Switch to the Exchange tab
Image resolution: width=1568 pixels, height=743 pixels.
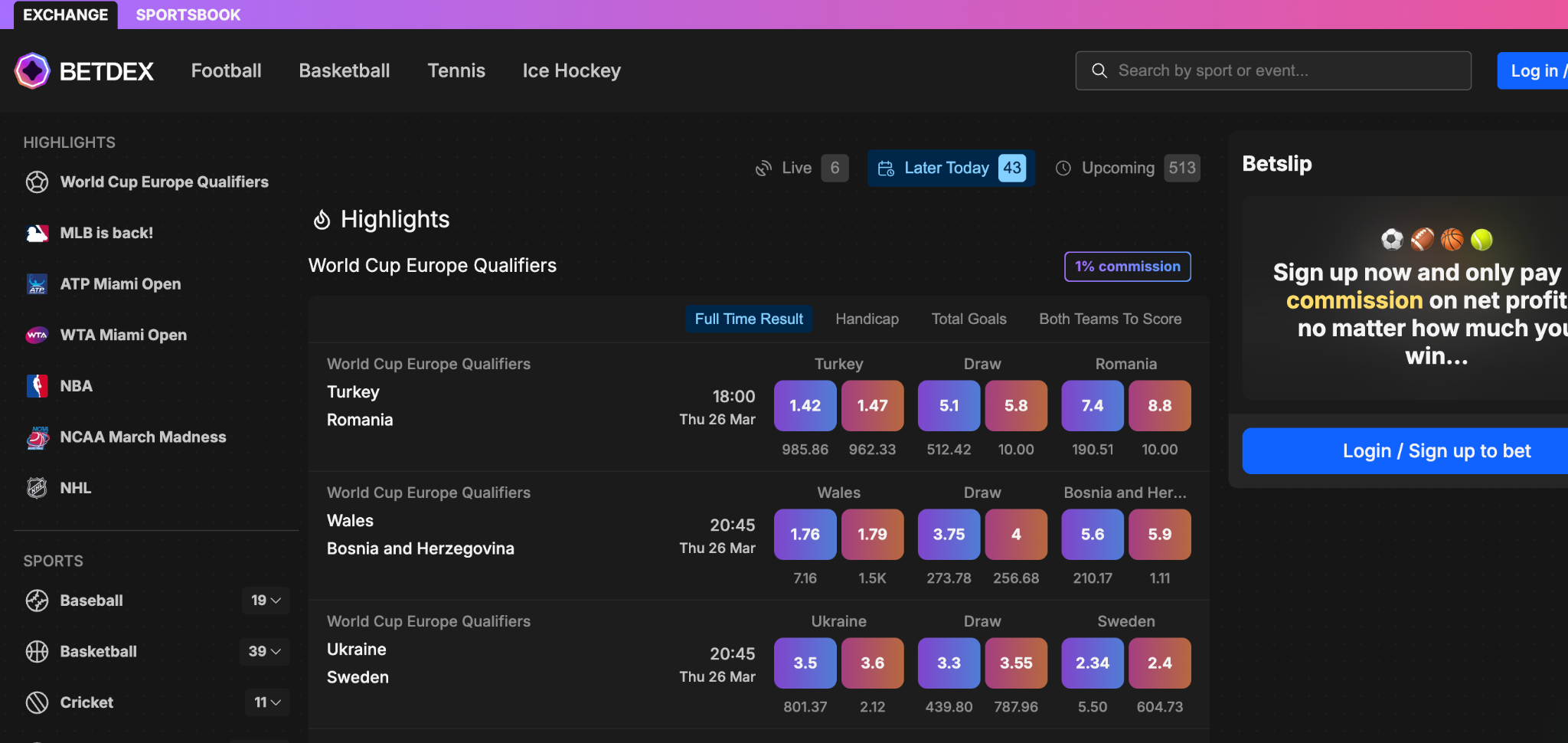pos(66,15)
